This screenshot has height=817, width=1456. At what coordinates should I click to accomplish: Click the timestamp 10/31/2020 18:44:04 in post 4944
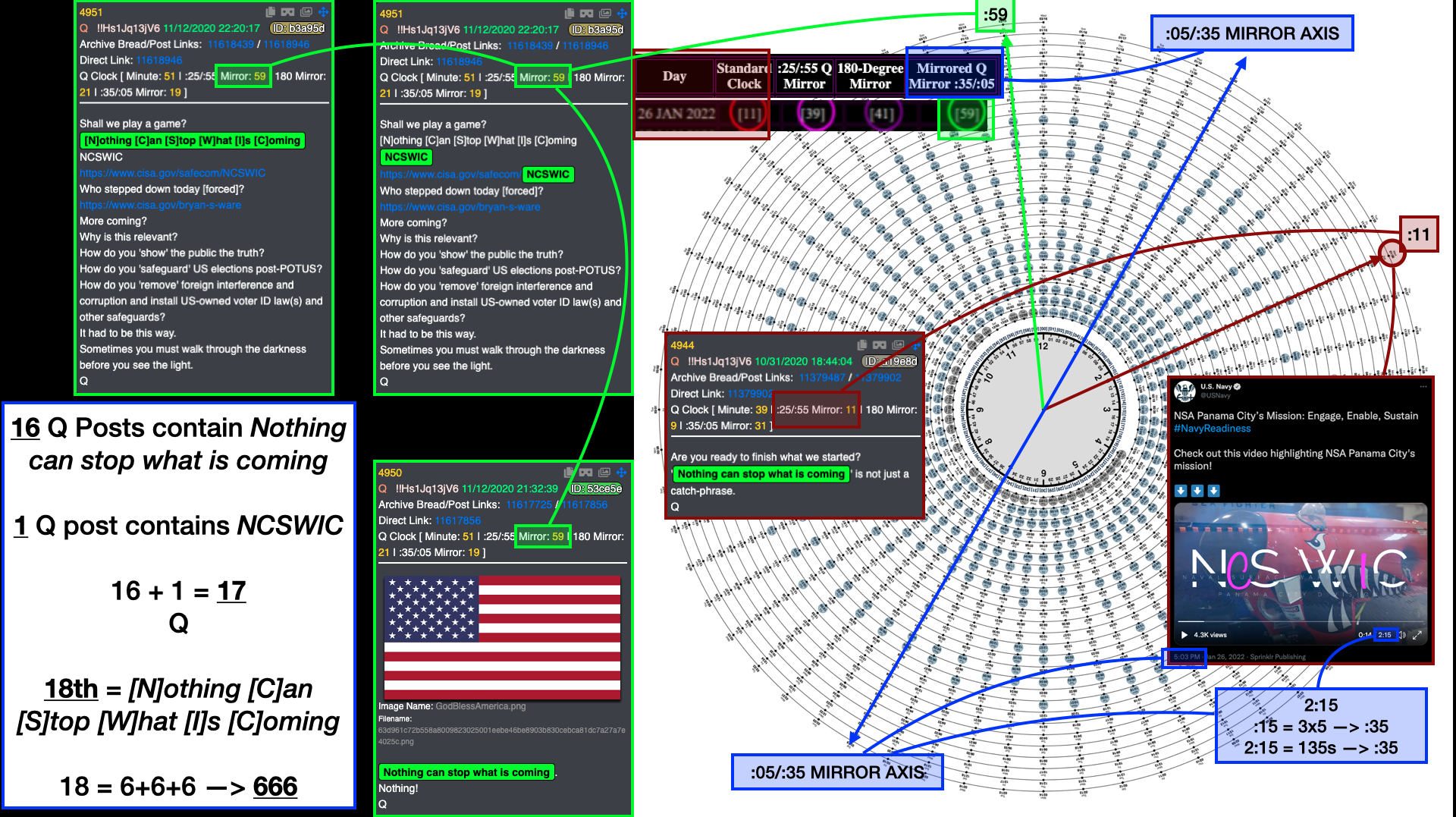[803, 361]
